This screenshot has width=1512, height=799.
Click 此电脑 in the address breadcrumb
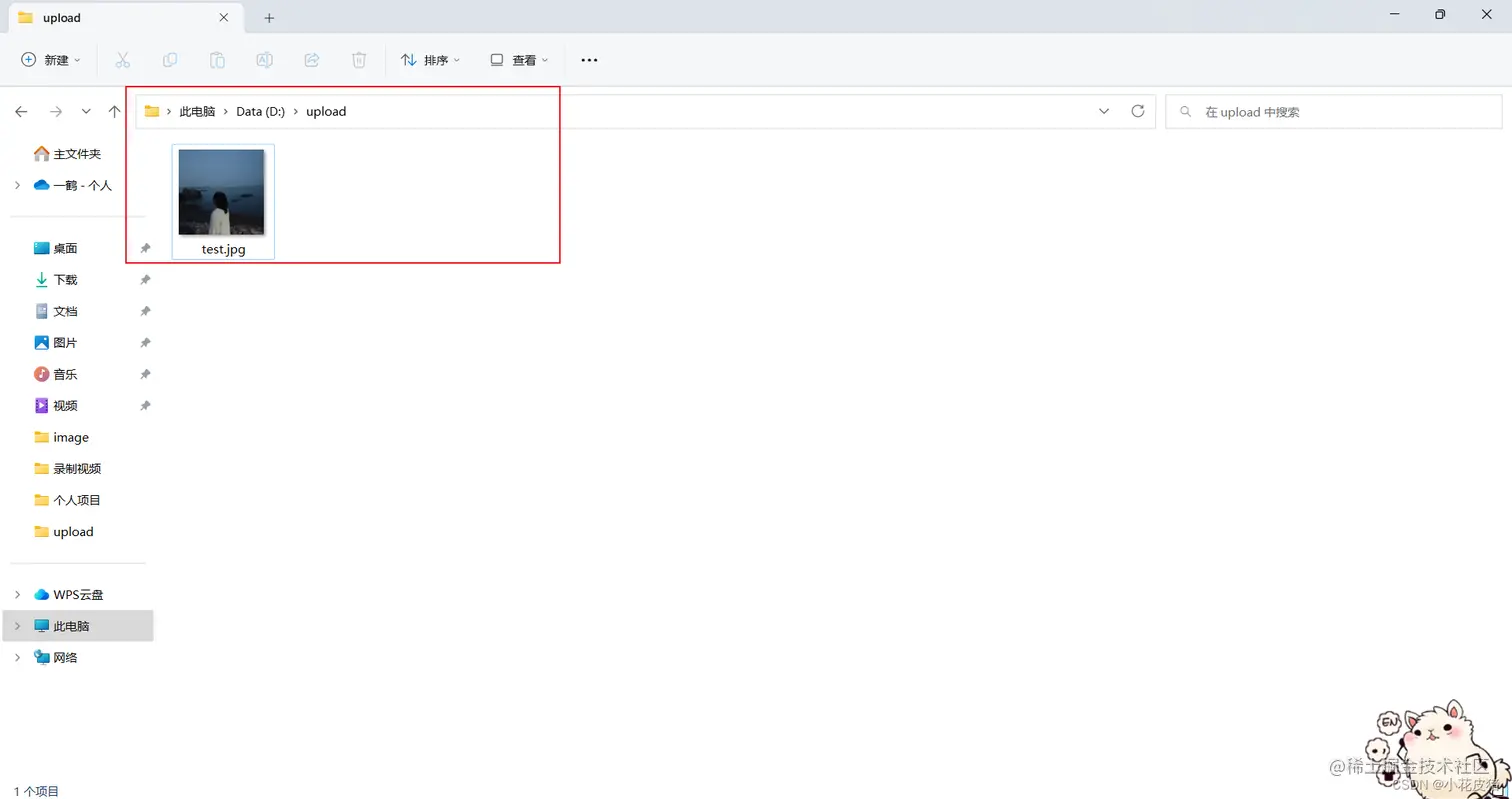(x=197, y=112)
